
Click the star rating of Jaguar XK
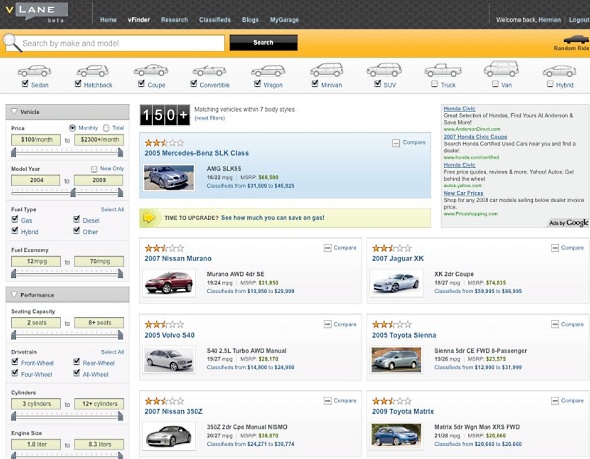[392, 248]
